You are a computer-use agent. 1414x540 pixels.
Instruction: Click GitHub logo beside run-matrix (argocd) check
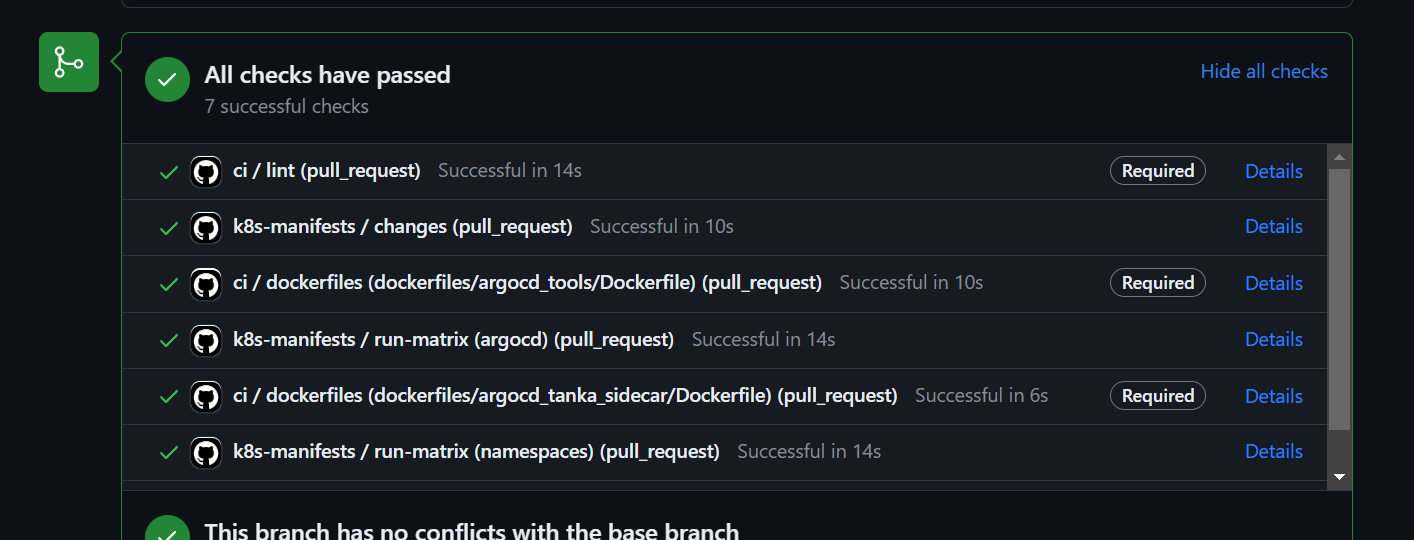tap(206, 340)
